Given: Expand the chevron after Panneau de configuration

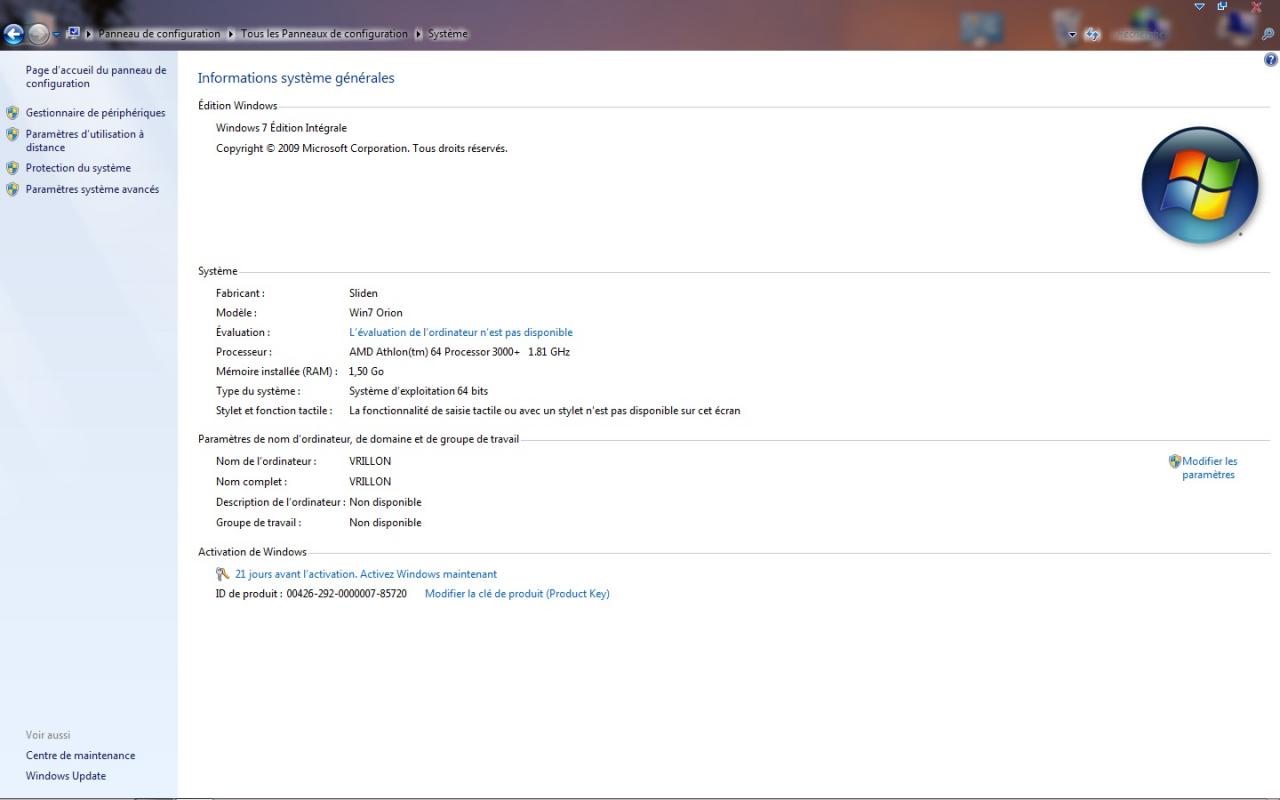Looking at the screenshot, I should pos(231,34).
